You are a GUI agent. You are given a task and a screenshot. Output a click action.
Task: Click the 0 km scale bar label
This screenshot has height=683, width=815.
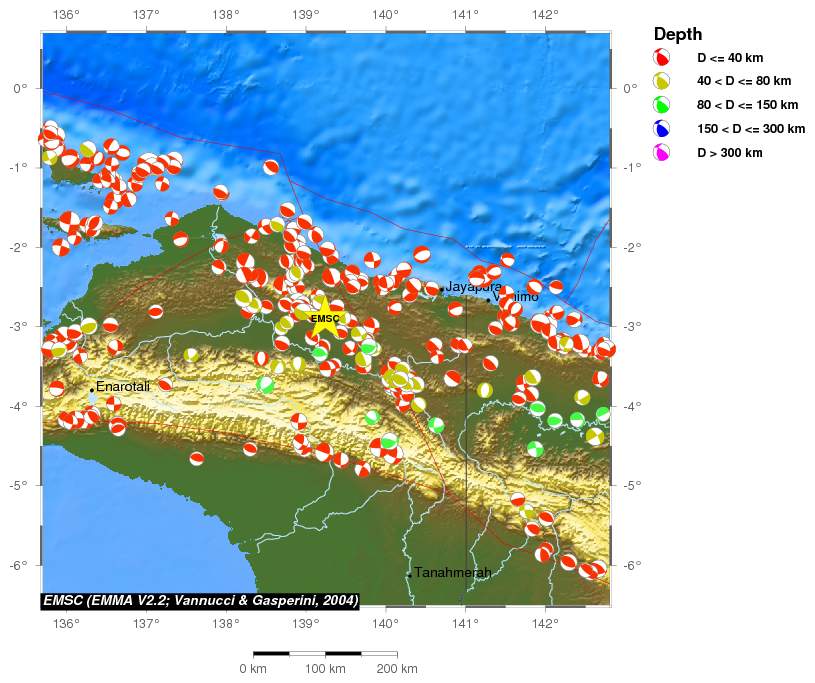(252, 668)
